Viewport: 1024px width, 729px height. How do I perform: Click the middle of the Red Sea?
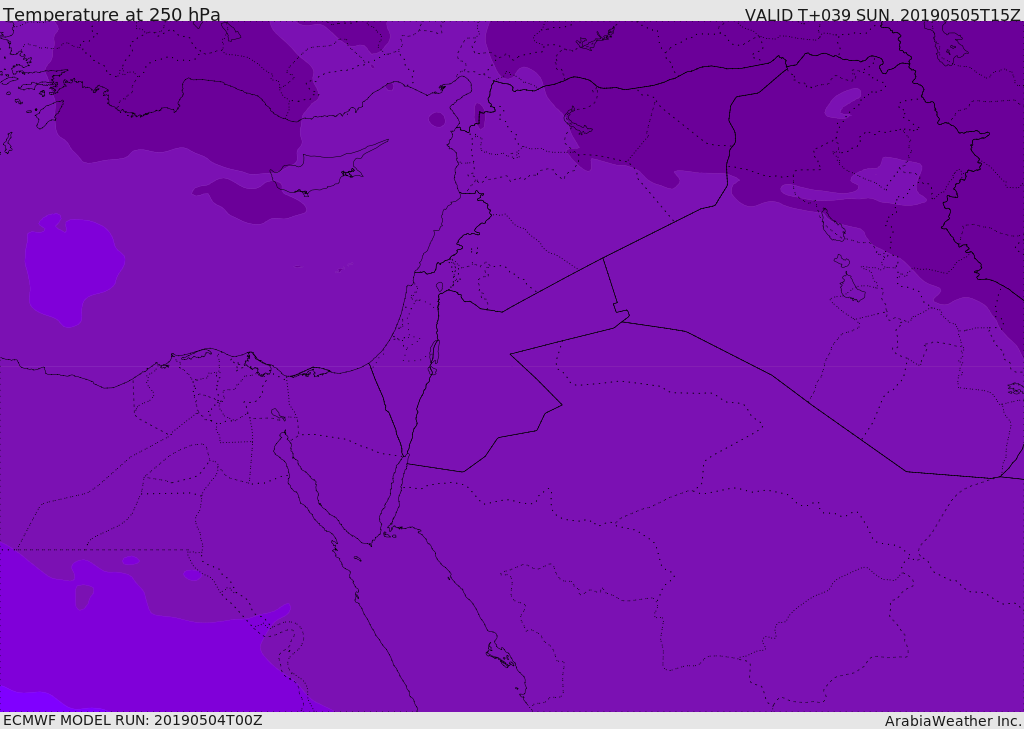pos(440,620)
